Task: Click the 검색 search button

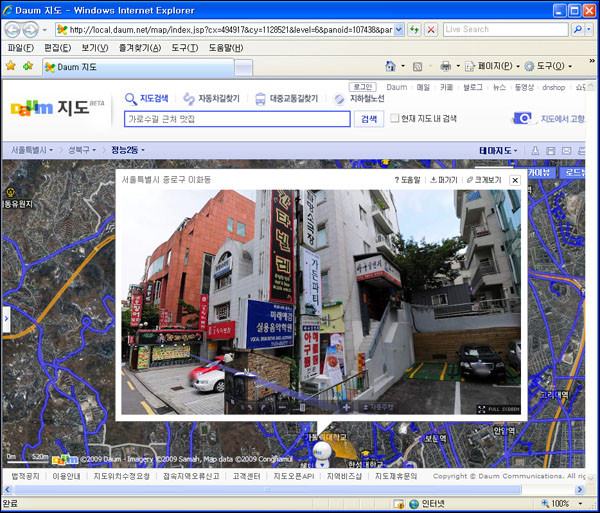Action: (x=369, y=119)
